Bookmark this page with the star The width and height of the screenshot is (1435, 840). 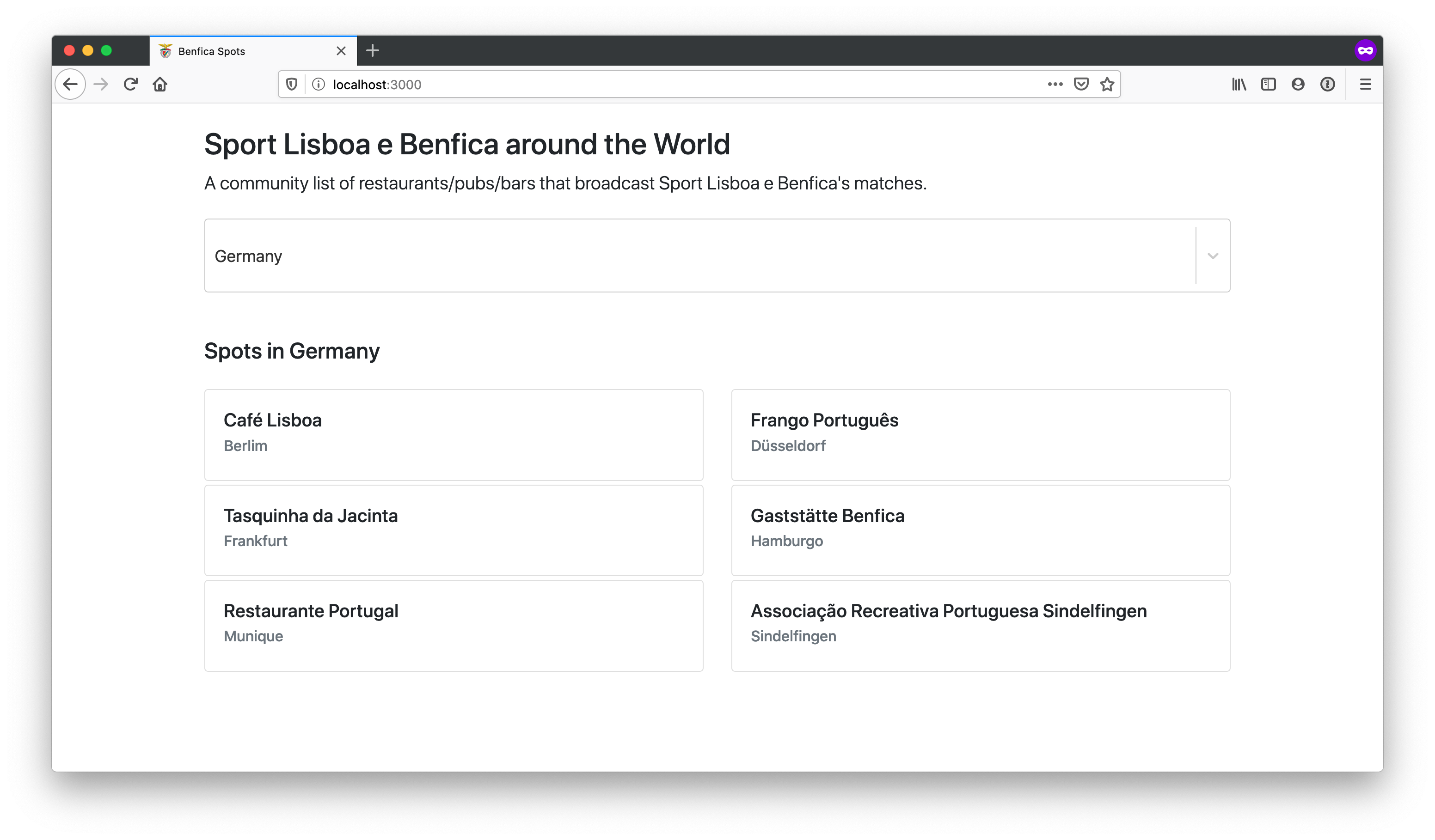click(x=1107, y=84)
